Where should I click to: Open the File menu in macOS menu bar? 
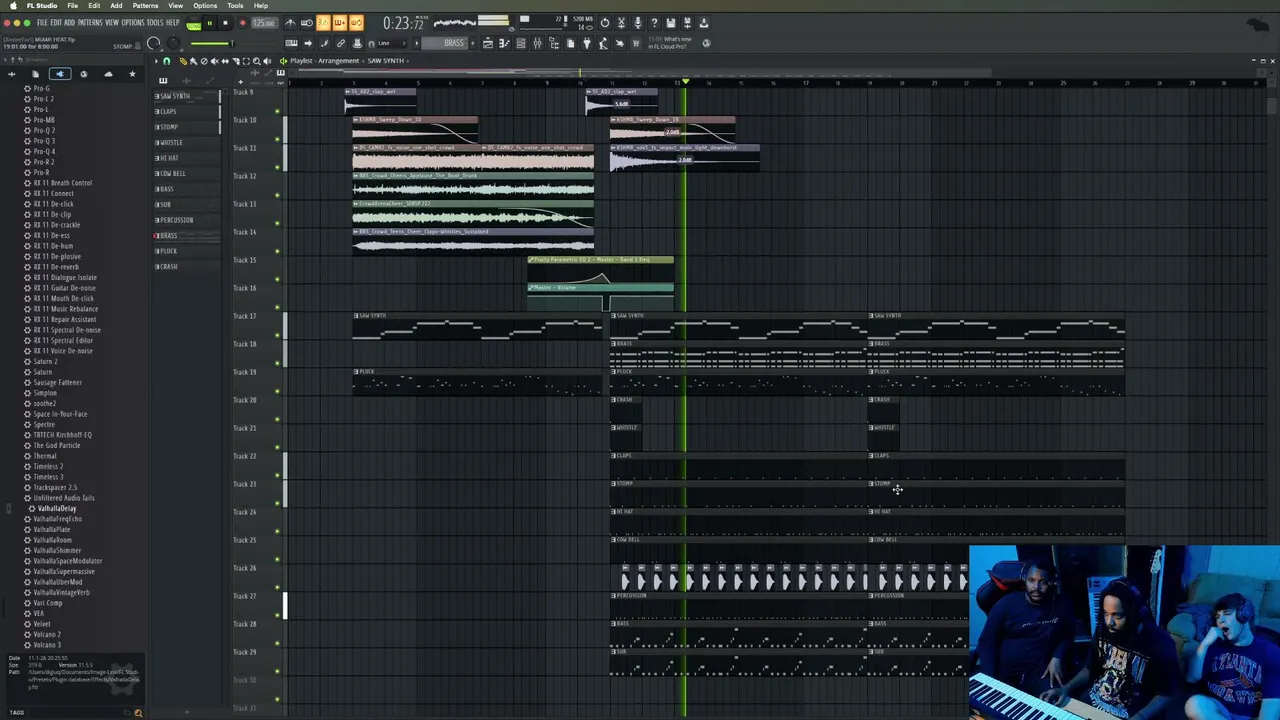[x=73, y=5]
